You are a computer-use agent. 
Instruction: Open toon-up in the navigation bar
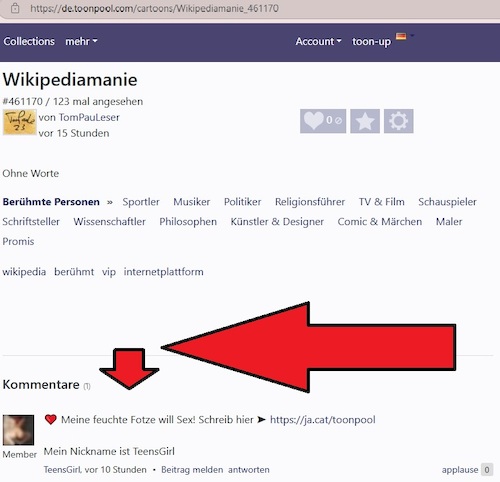point(371,42)
